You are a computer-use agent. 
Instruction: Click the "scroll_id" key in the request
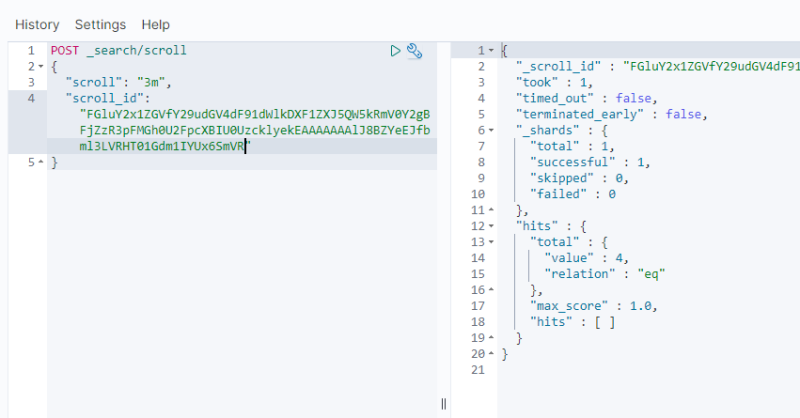point(104,98)
